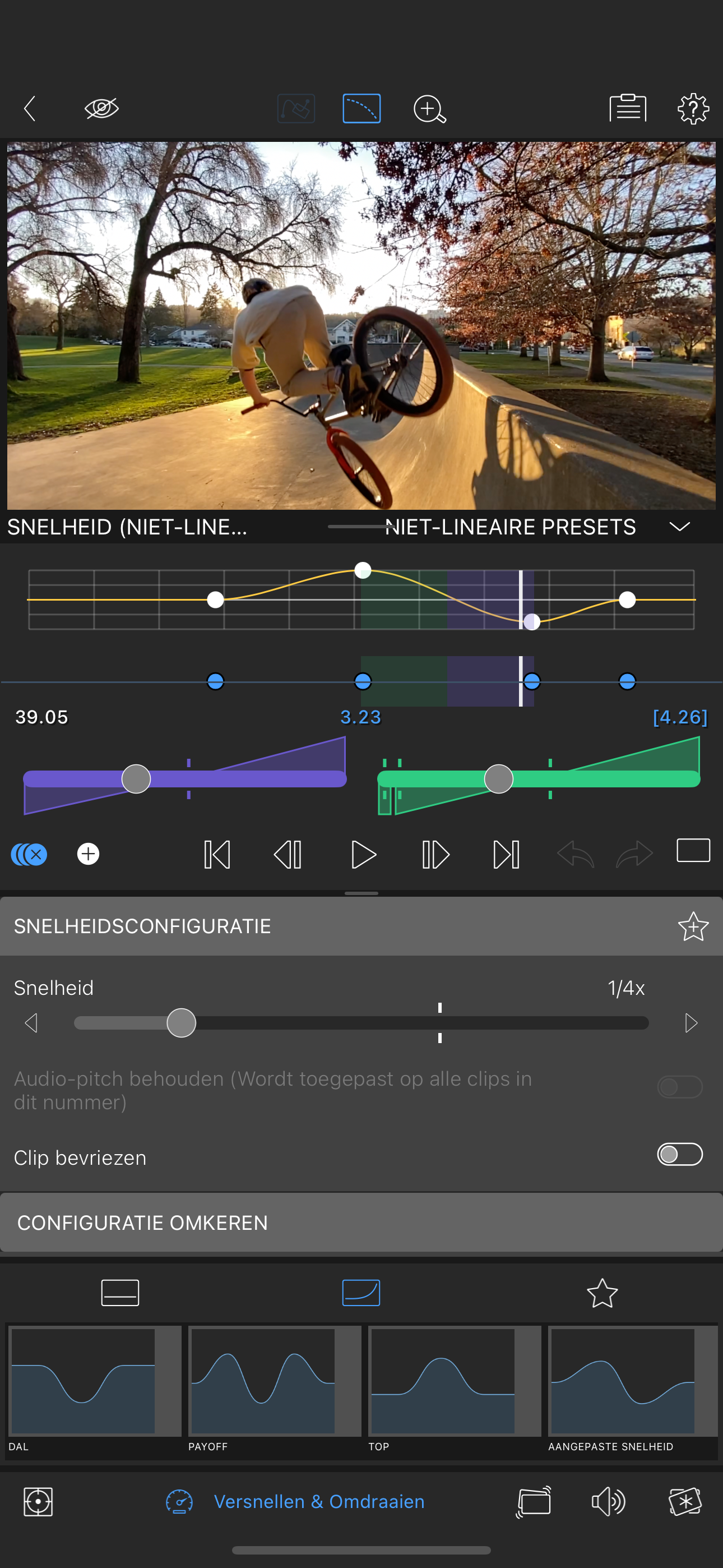Adjust the green clip trim slider handle

(498, 779)
